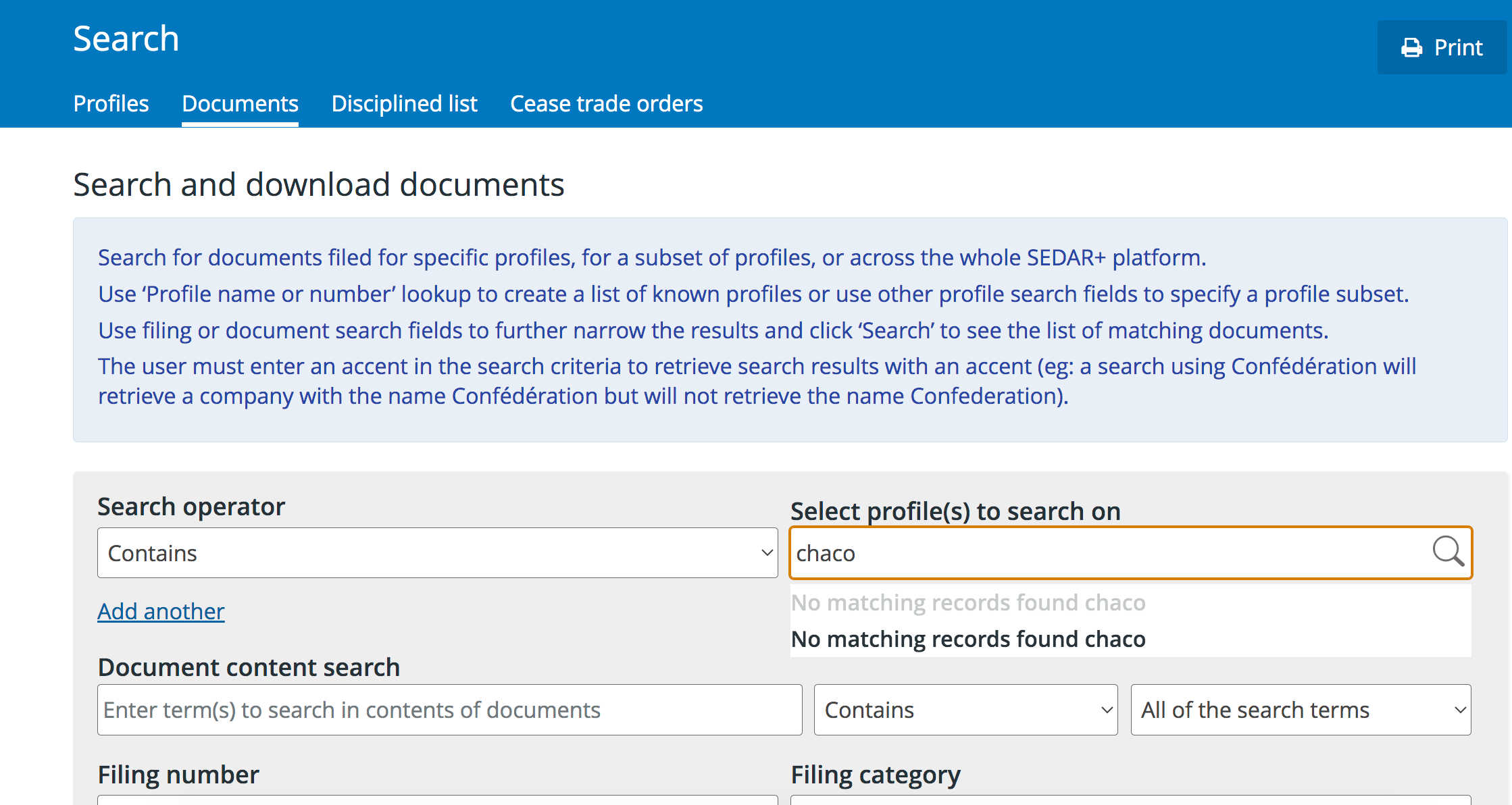Focus the document content search input
The image size is (1512, 805).
tap(449, 710)
